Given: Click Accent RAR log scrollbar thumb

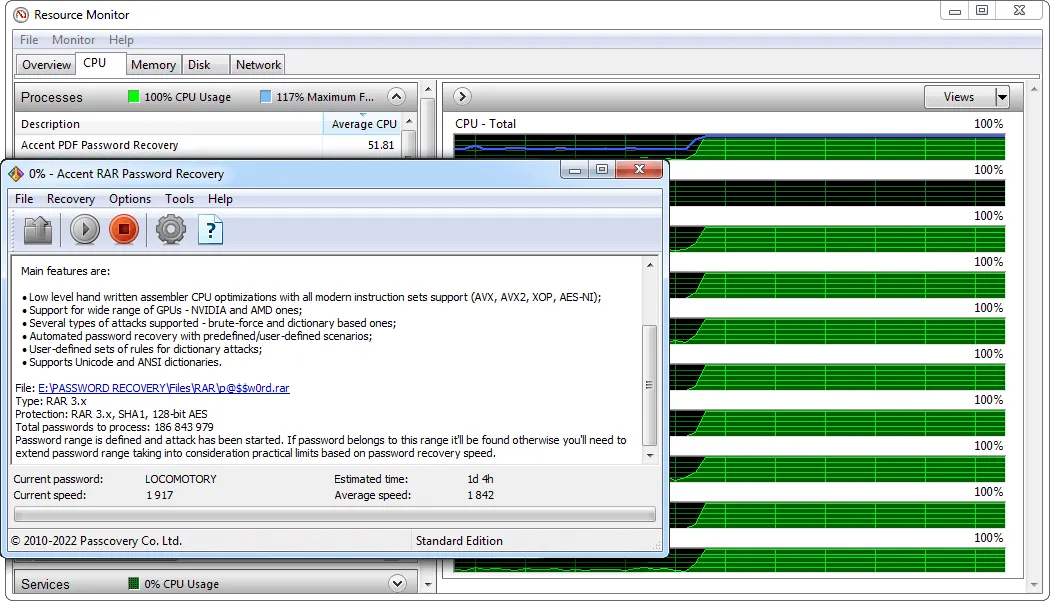Looking at the screenshot, I should [x=649, y=385].
